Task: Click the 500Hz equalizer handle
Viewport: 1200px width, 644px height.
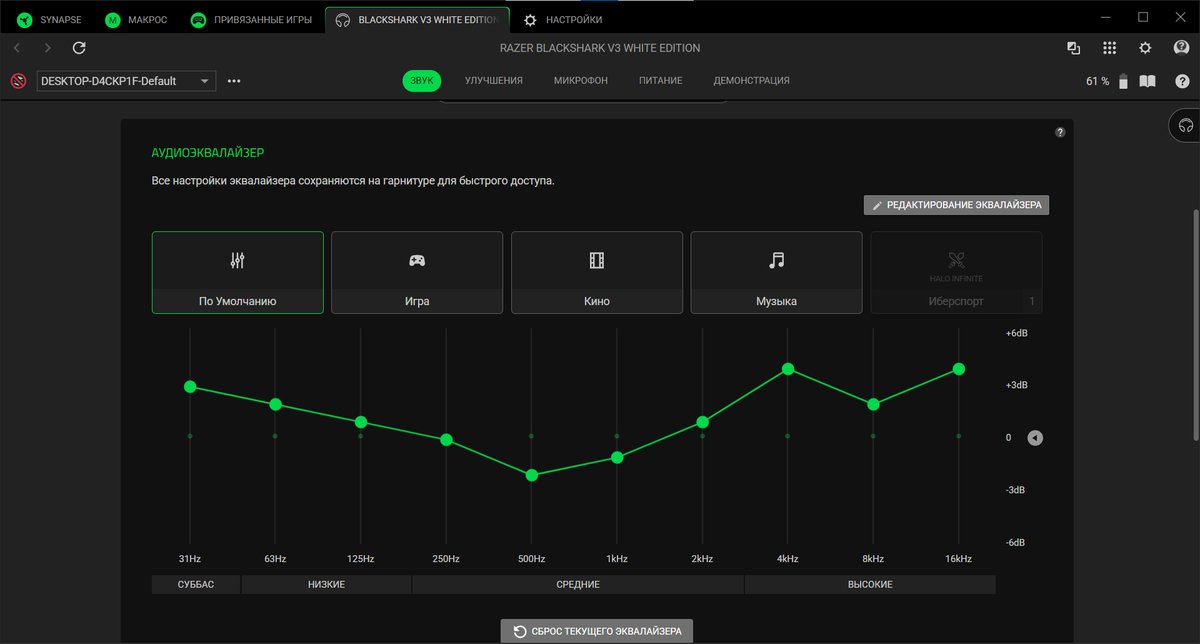Action: pos(532,475)
